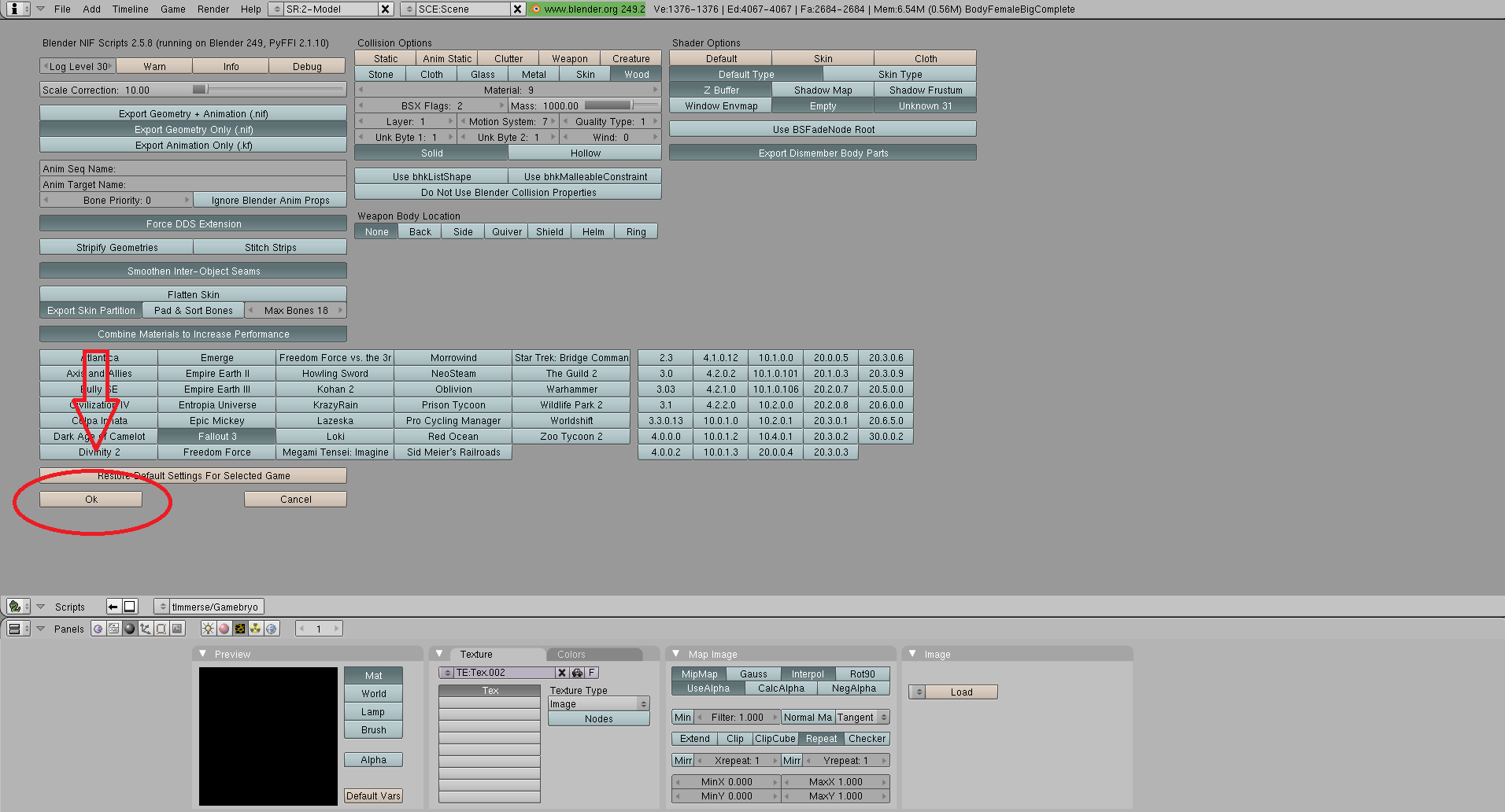
Task: Select the Lamp buttons sun icon
Action: [208, 628]
